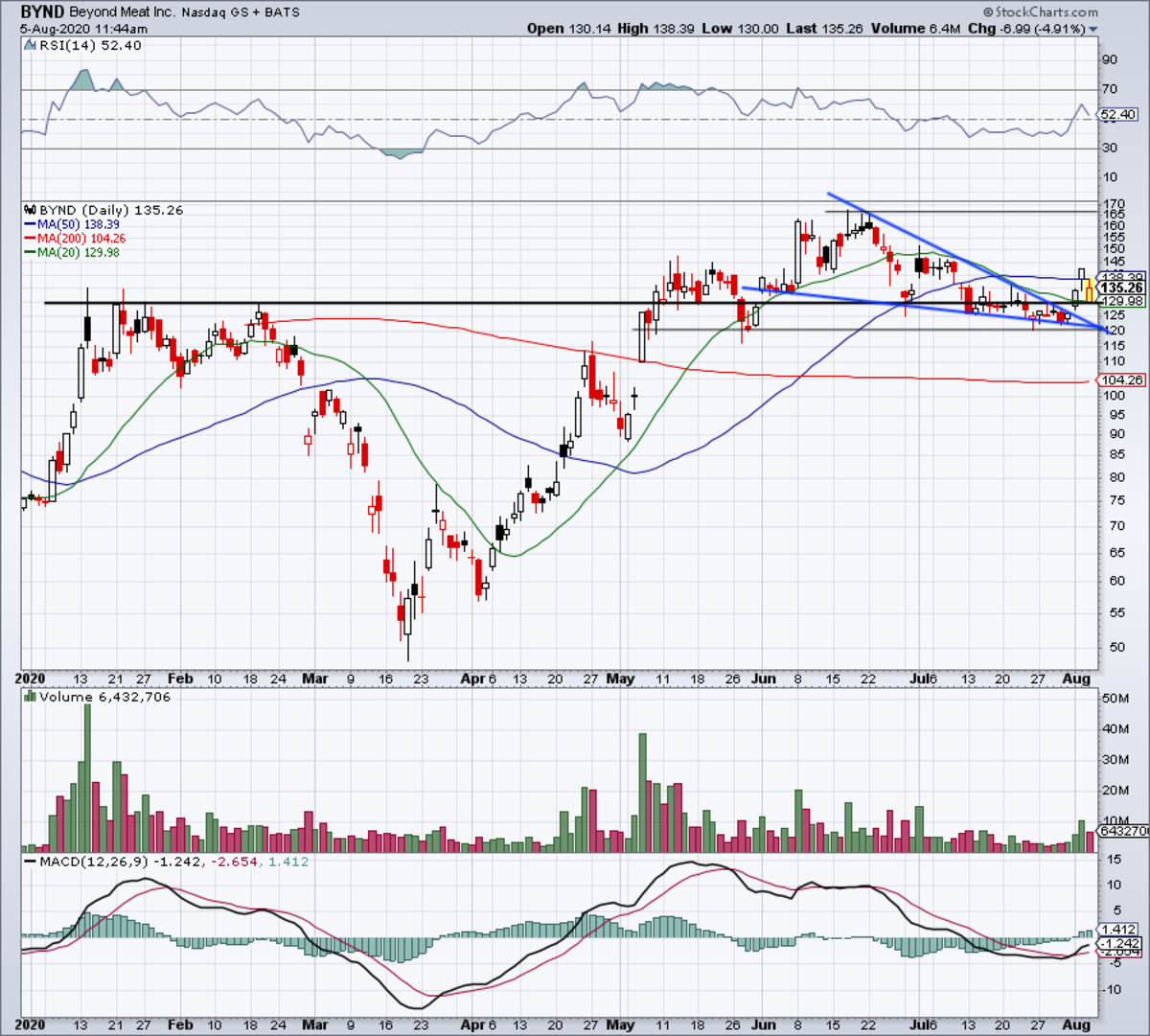Click the BYND ticker symbol heading
The image size is (1150, 1036).
point(42,12)
